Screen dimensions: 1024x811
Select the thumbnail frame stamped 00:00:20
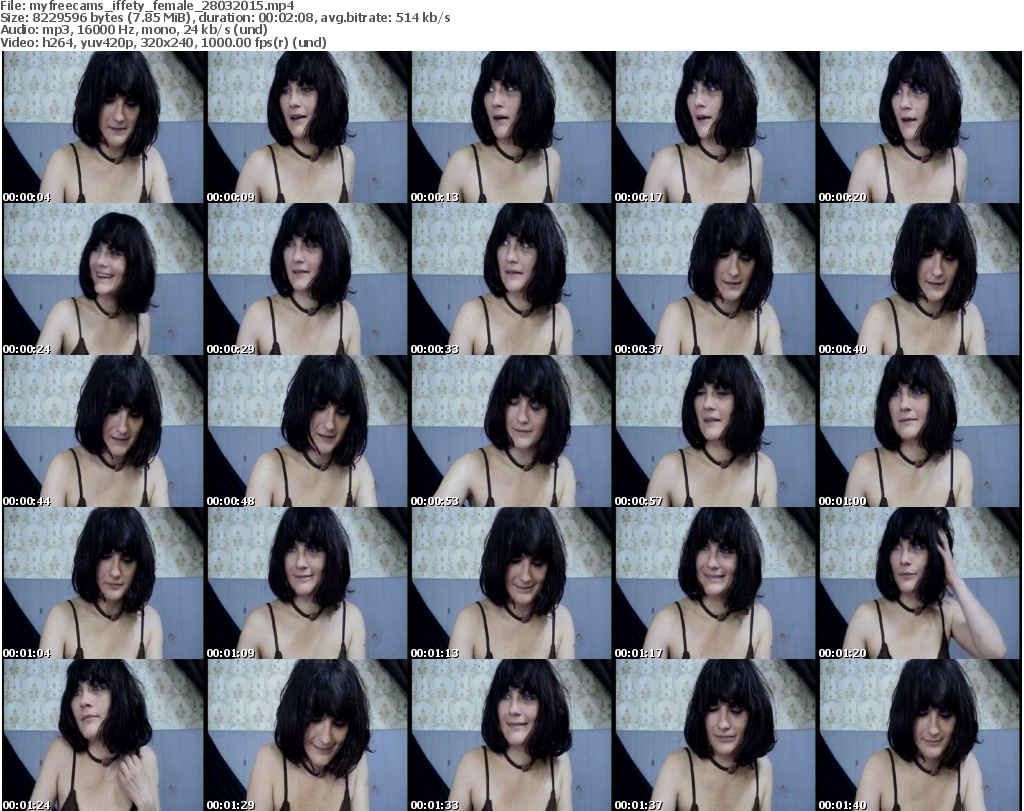[x=920, y=127]
